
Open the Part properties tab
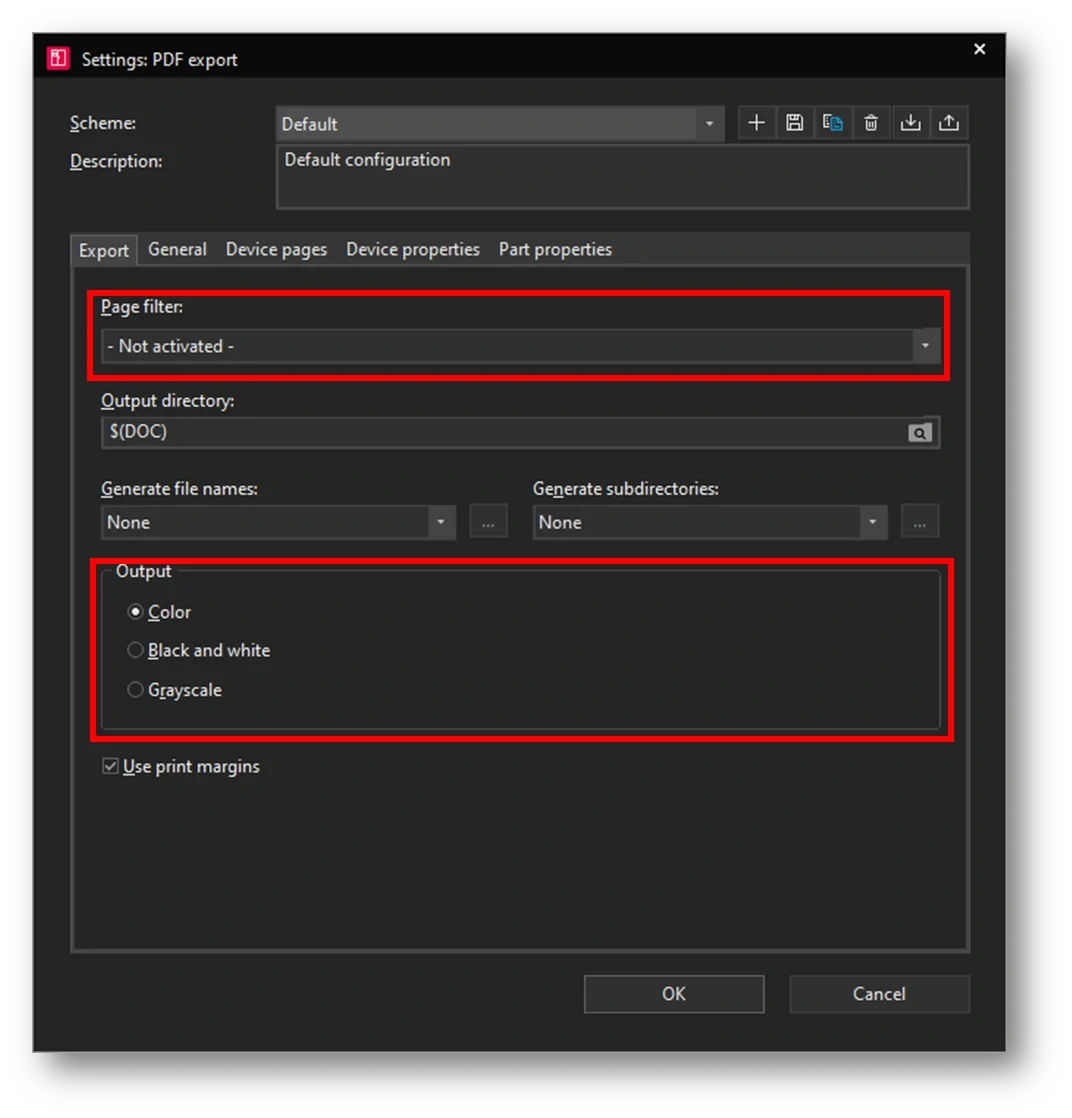pos(555,250)
